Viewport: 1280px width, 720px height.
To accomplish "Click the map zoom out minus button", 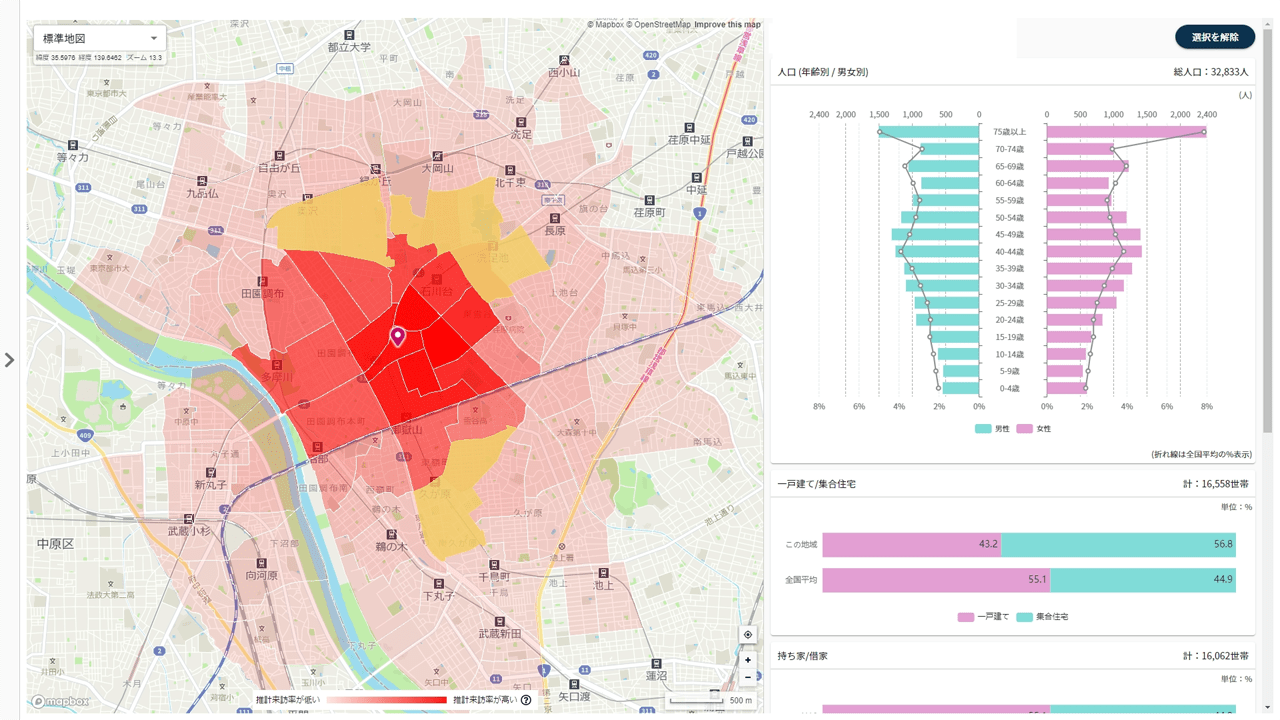I will pos(747,677).
